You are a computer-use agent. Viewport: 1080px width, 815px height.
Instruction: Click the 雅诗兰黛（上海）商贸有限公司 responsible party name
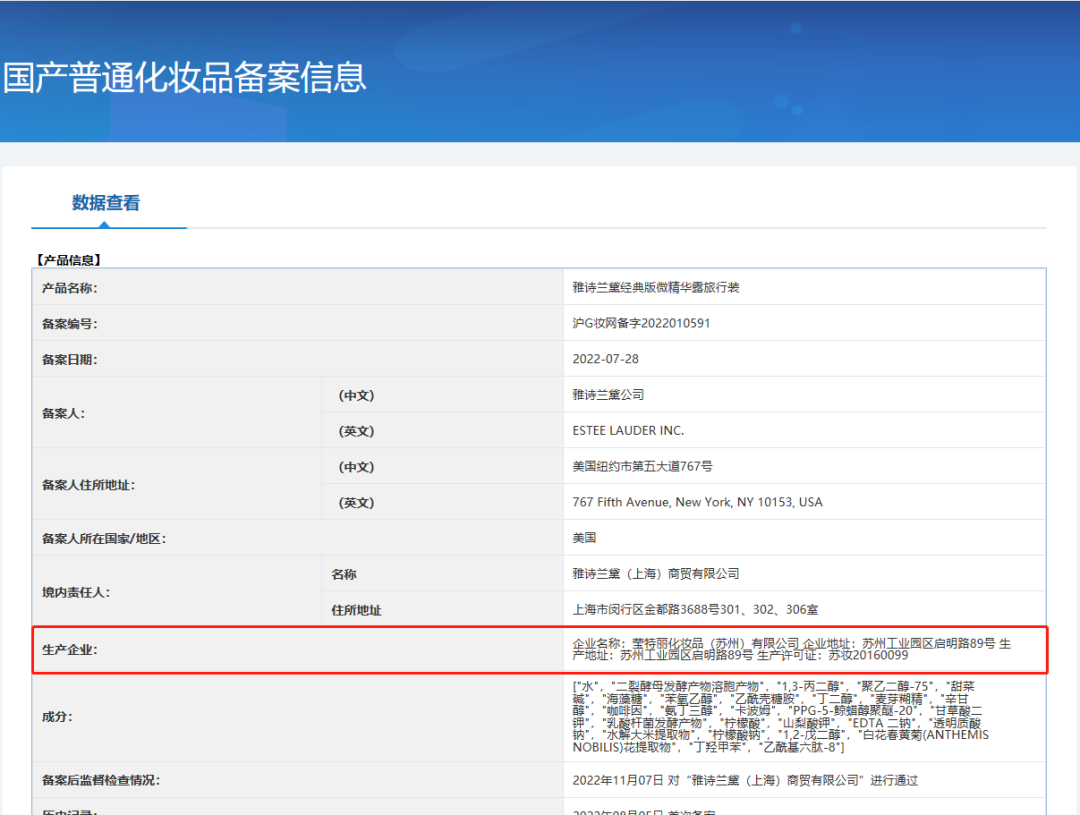pos(655,574)
